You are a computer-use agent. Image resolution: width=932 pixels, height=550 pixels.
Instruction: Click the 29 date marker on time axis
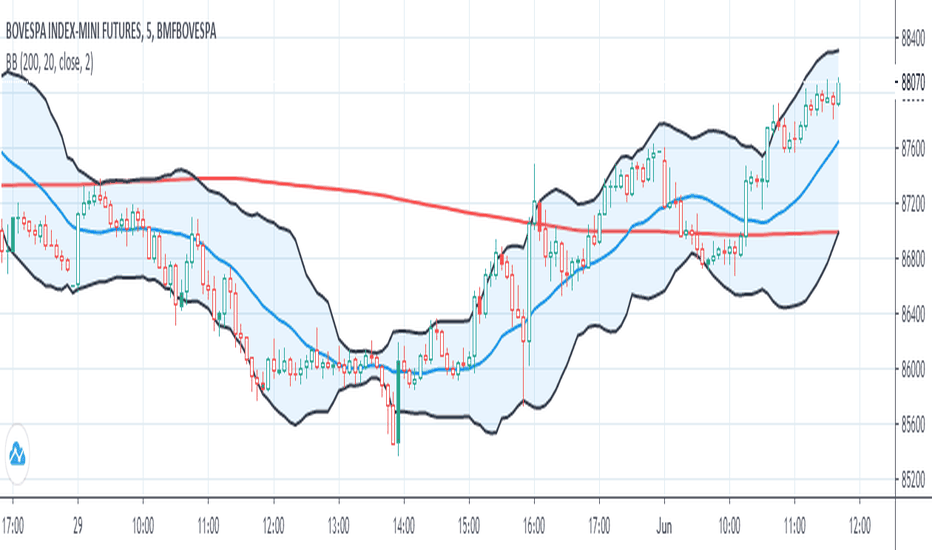tap(78, 526)
